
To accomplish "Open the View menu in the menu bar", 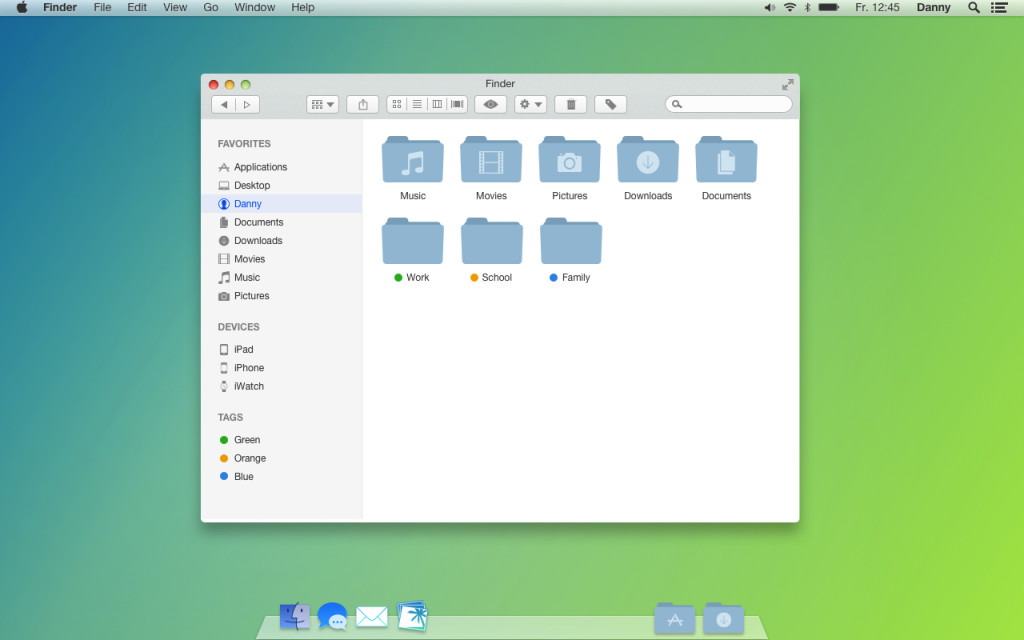I will (175, 8).
